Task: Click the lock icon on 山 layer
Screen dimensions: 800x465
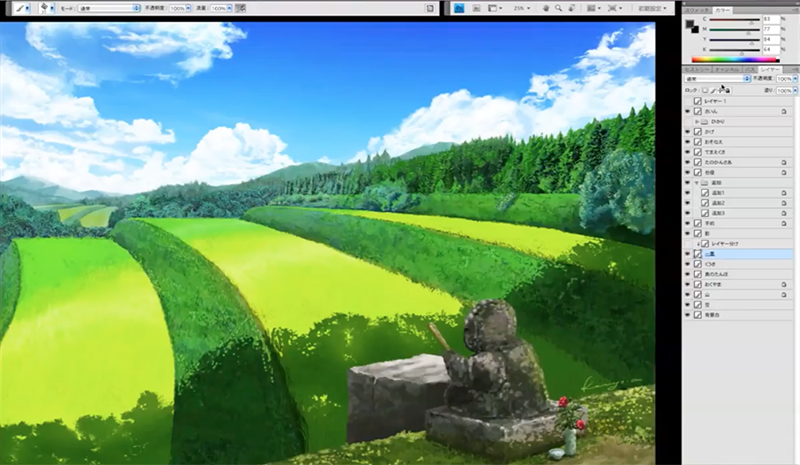Action: pyautogui.click(x=784, y=295)
